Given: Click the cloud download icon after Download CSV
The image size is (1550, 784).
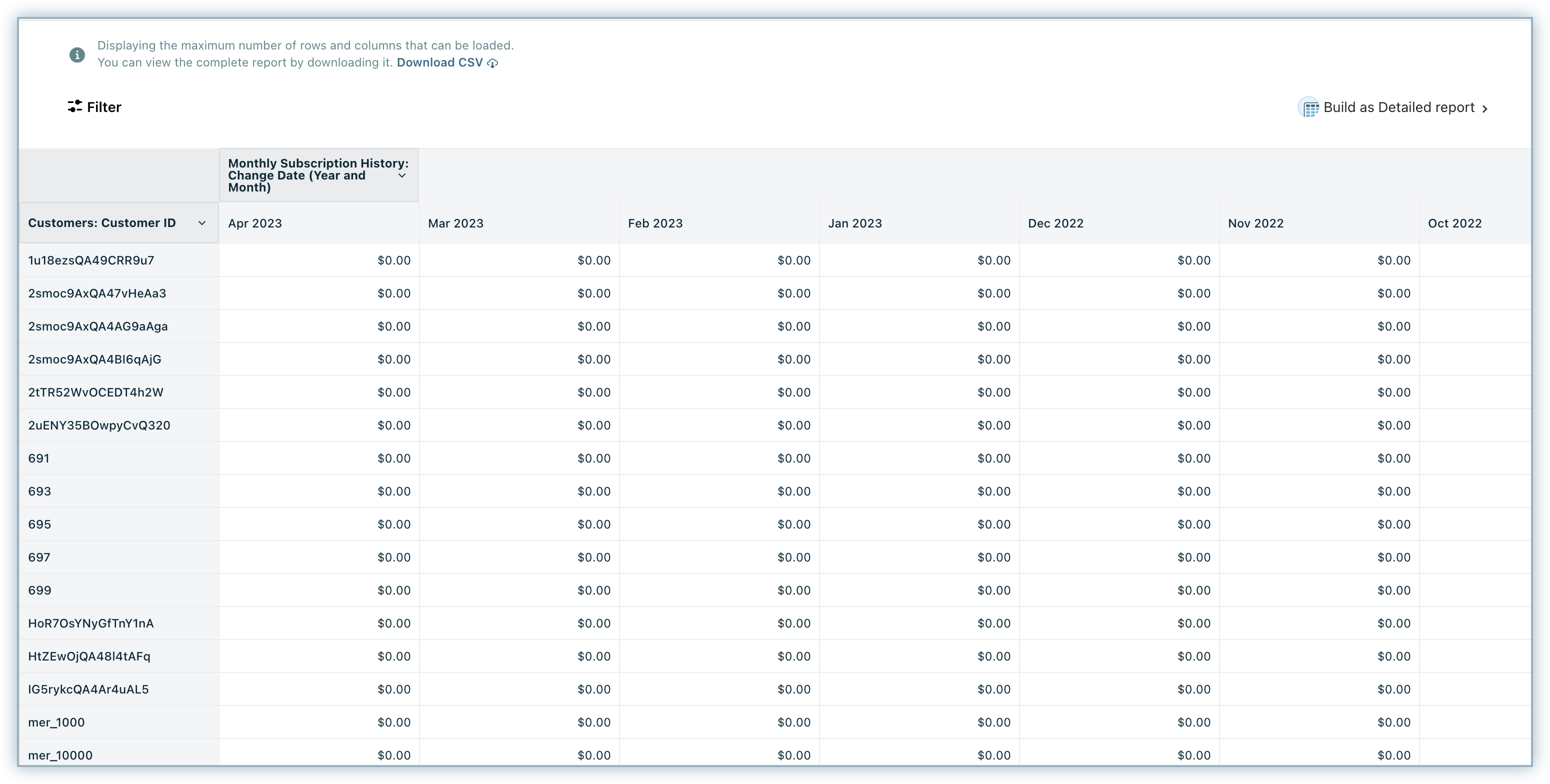Looking at the screenshot, I should 493,63.
